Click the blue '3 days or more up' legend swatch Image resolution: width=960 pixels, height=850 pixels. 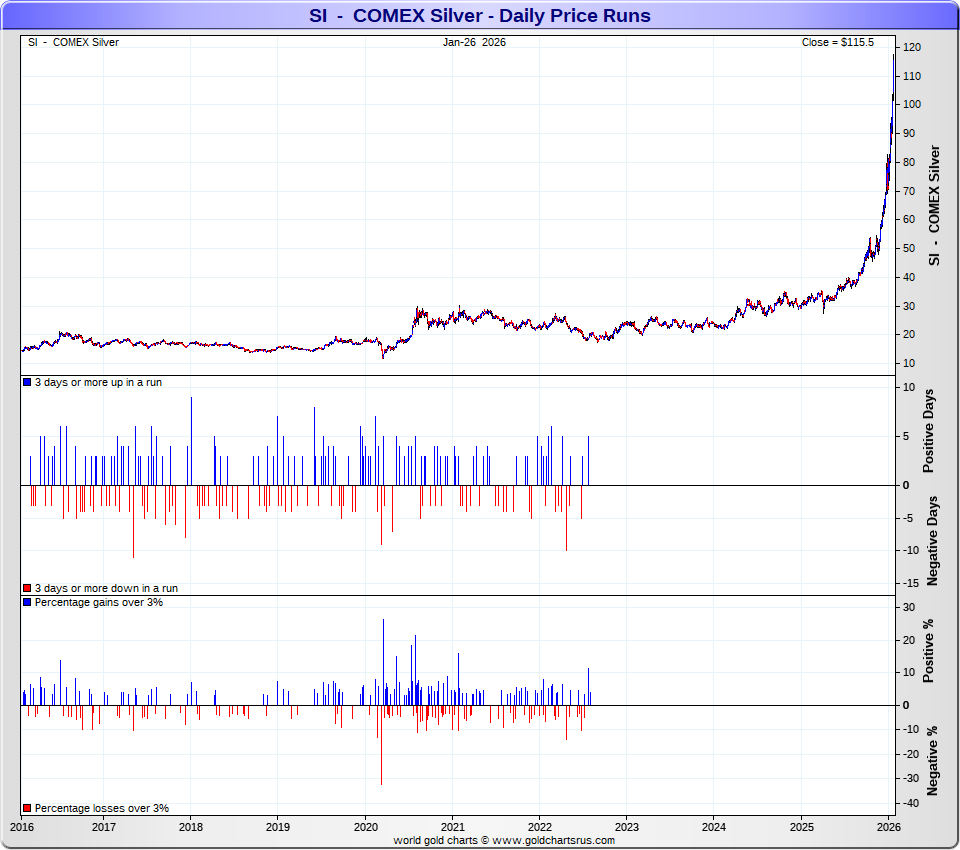coord(27,382)
